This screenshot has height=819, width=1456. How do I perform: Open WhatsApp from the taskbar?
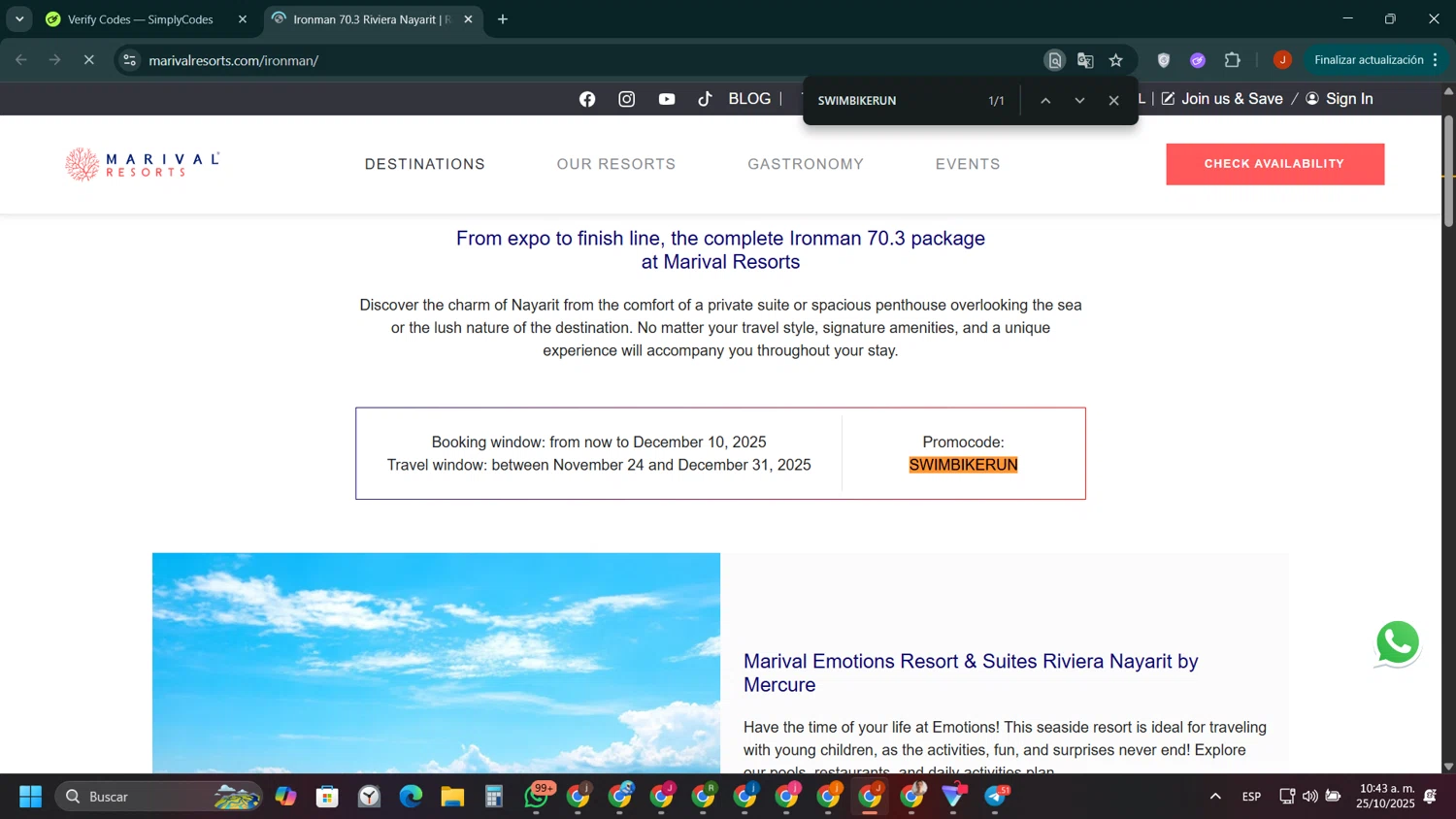pyautogui.click(x=537, y=797)
